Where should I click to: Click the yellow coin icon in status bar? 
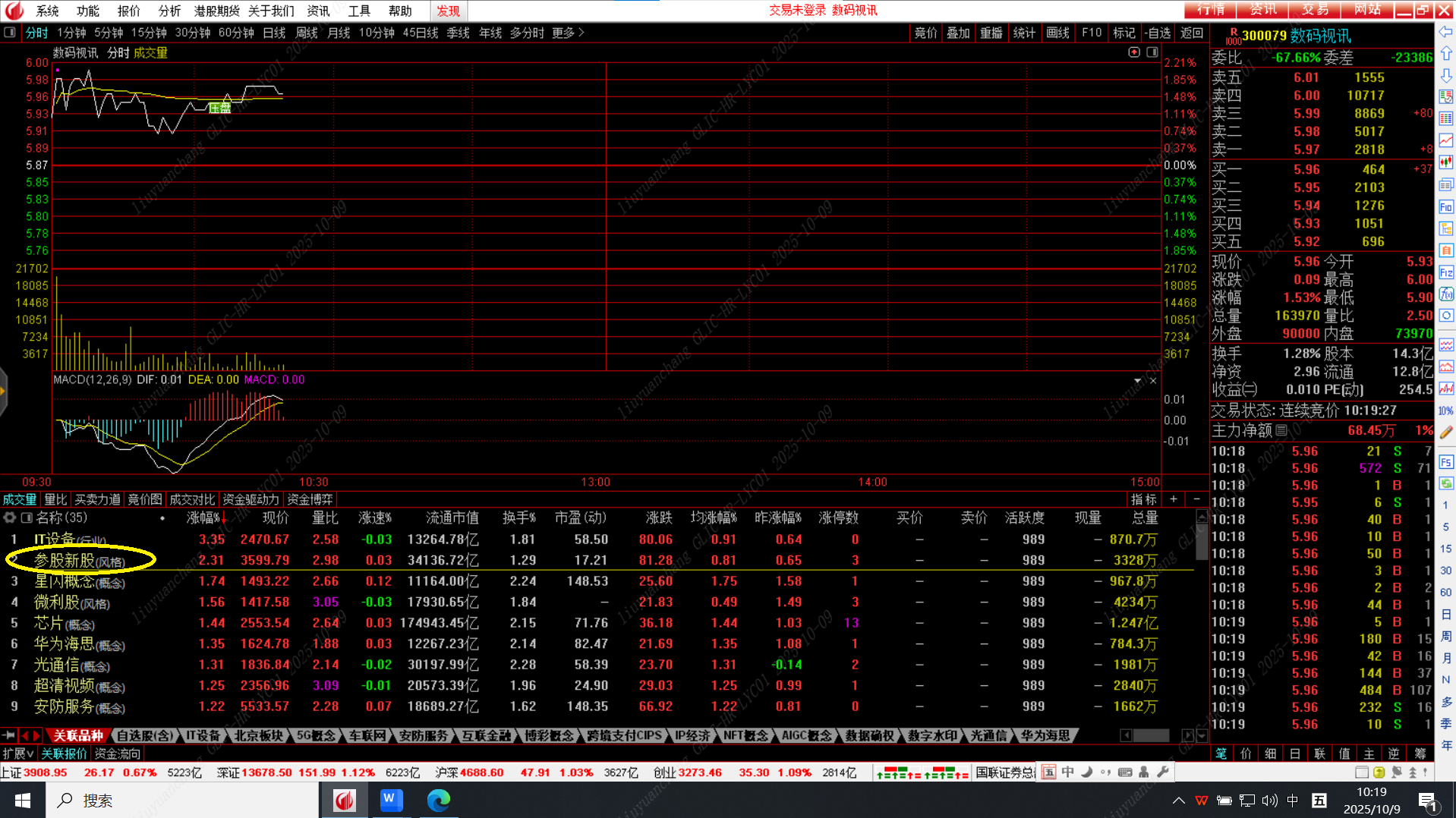point(1379,772)
